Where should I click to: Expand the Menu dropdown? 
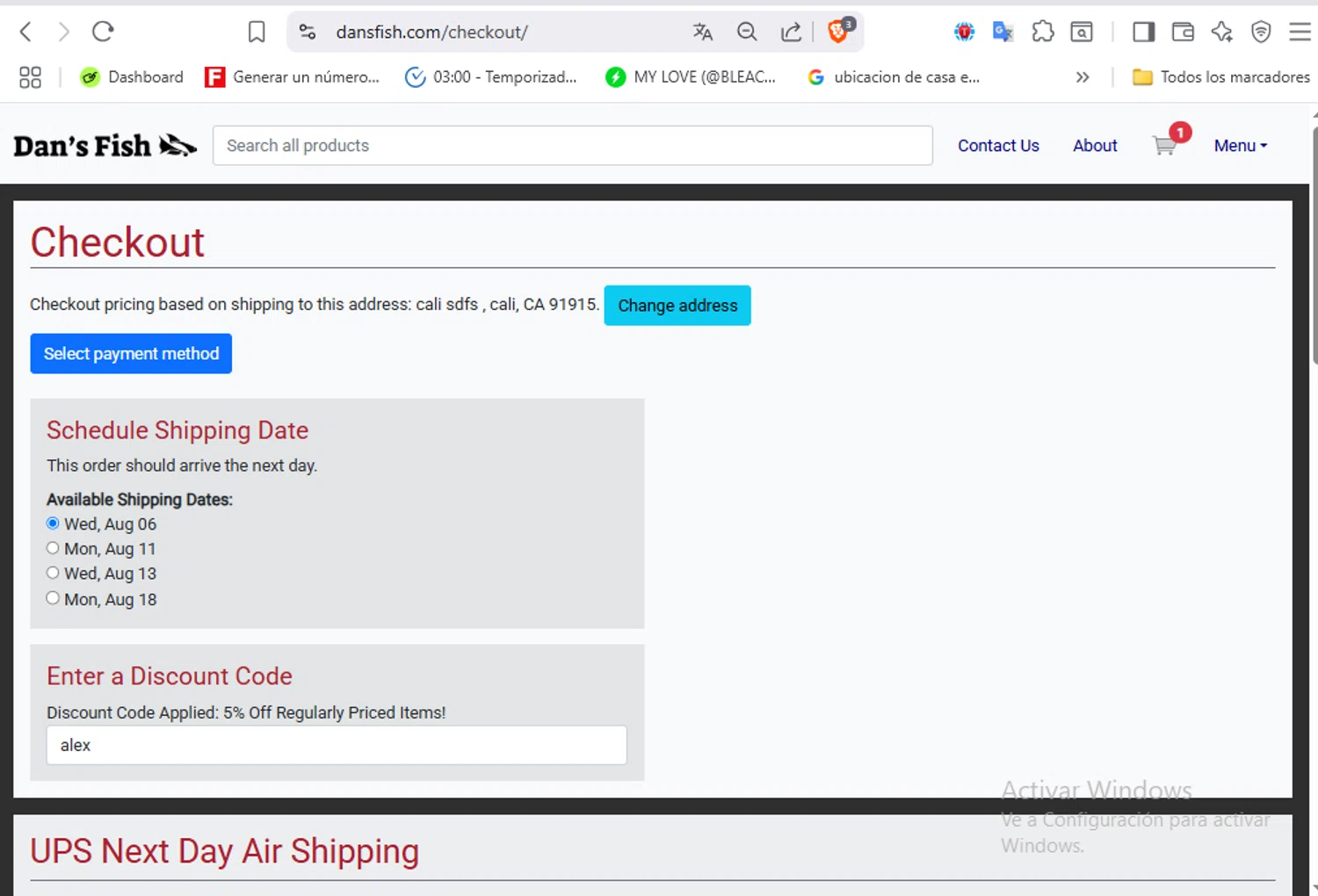tap(1241, 146)
